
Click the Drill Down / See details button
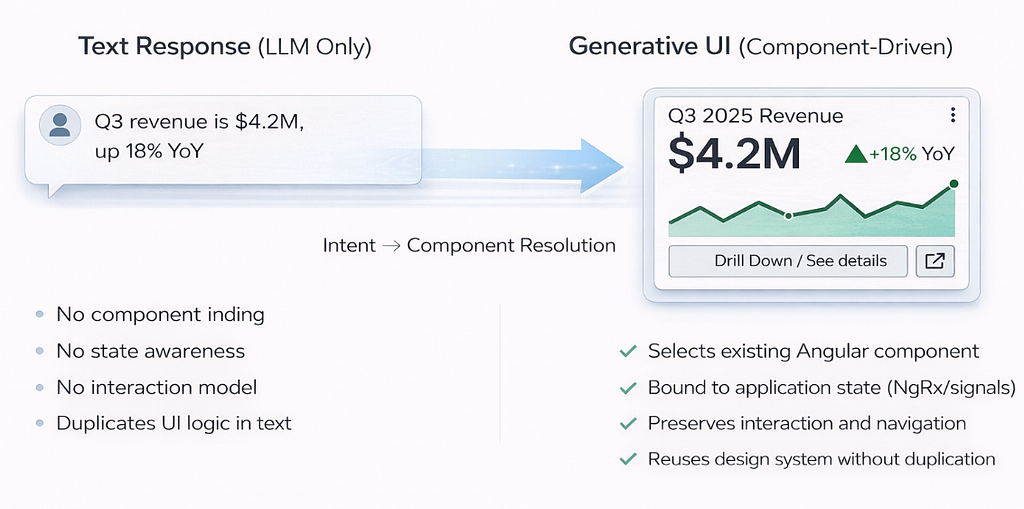(x=788, y=261)
